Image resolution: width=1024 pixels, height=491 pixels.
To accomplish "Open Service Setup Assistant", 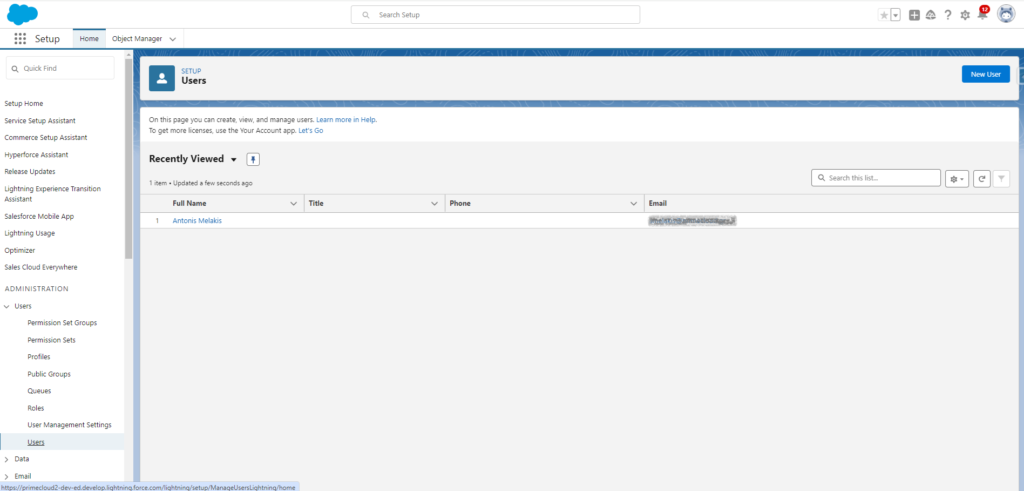I will click(40, 121).
